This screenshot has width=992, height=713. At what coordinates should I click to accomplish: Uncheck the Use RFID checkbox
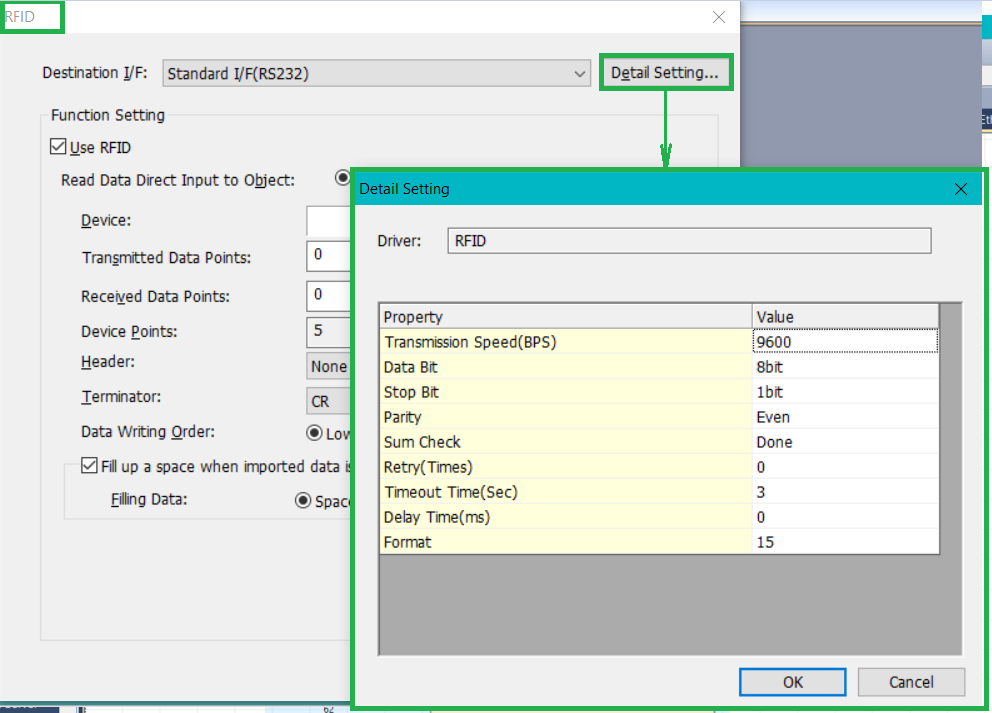58,147
